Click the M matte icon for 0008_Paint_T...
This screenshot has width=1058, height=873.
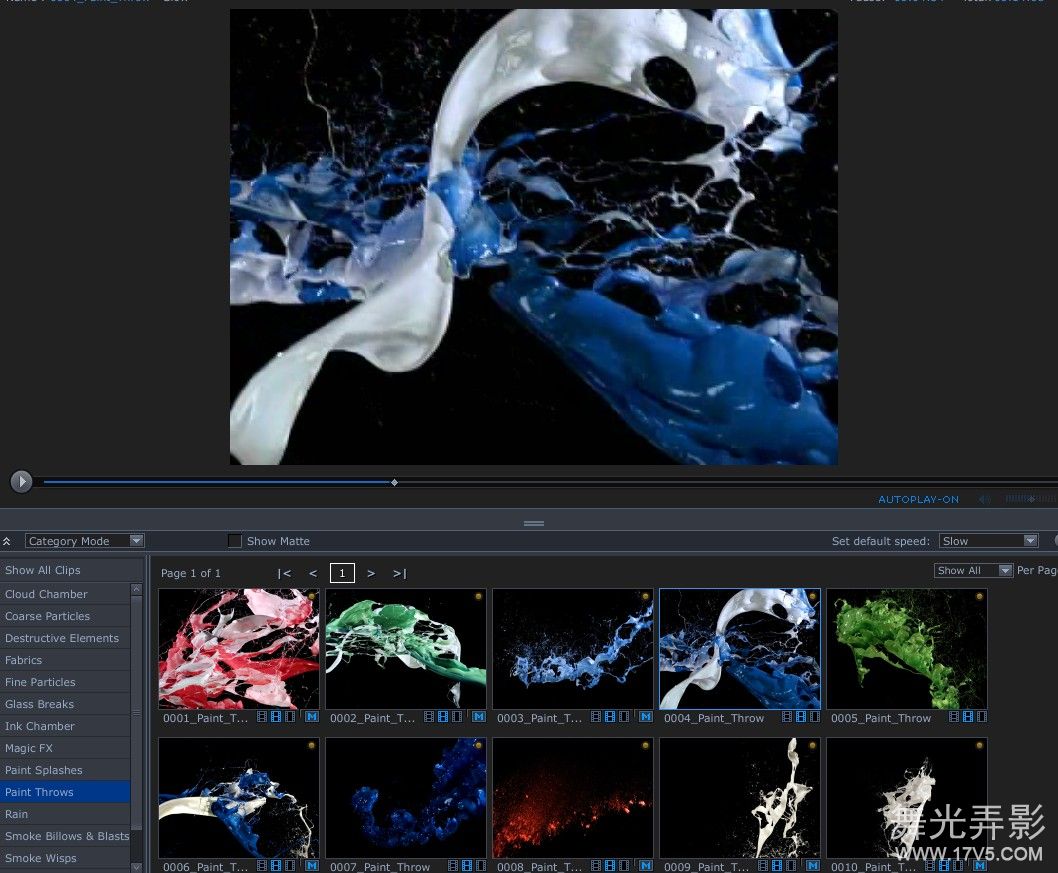tap(646, 866)
